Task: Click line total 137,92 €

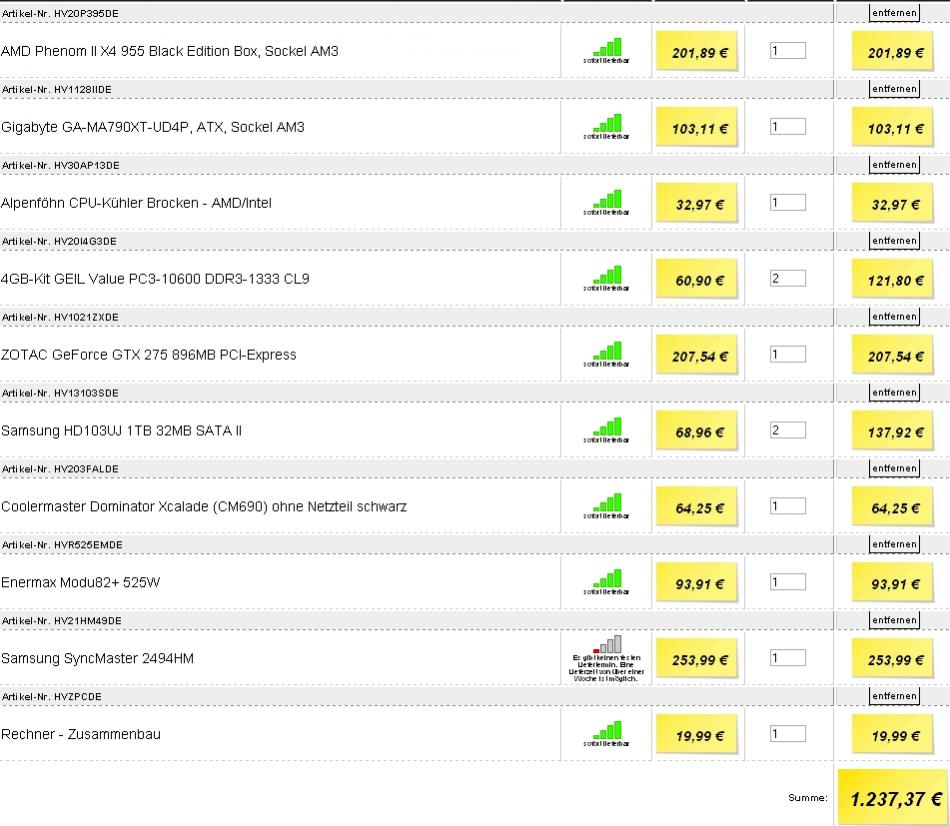Action: tap(892, 431)
